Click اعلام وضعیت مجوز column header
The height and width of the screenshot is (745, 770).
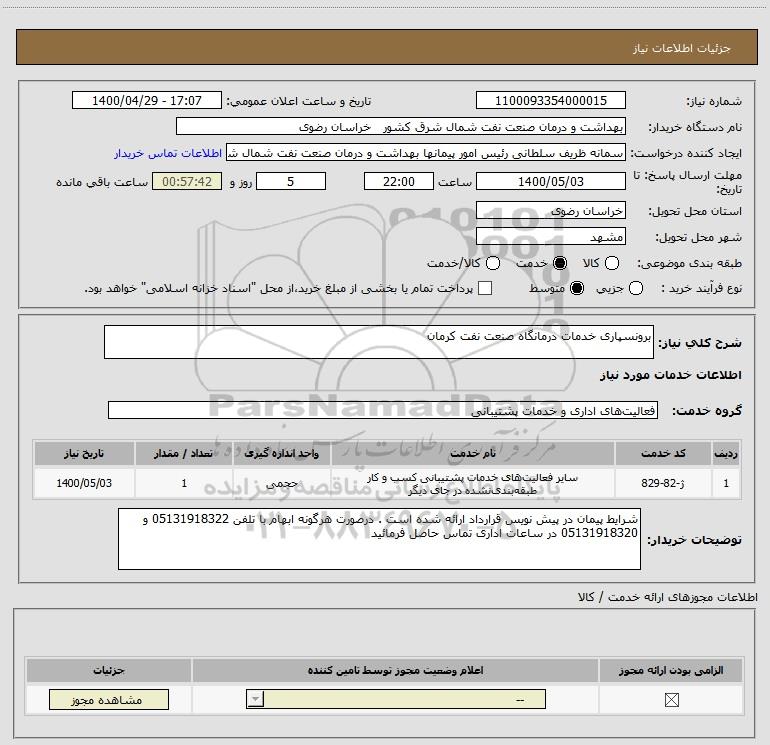[x=395, y=670]
